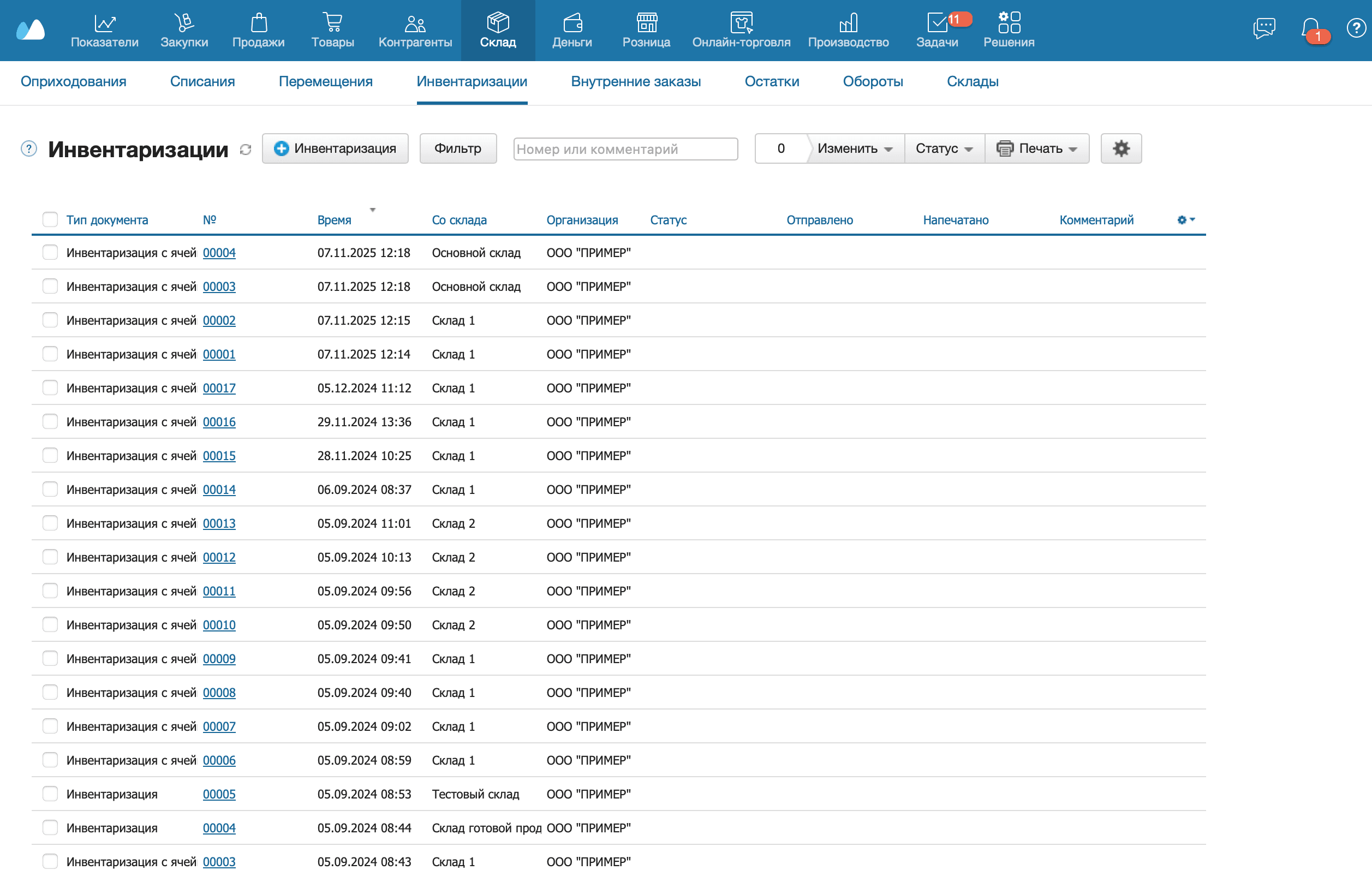Toggle the select-all checkbox in table header
Screen dimensions: 1372x870
click(50, 219)
